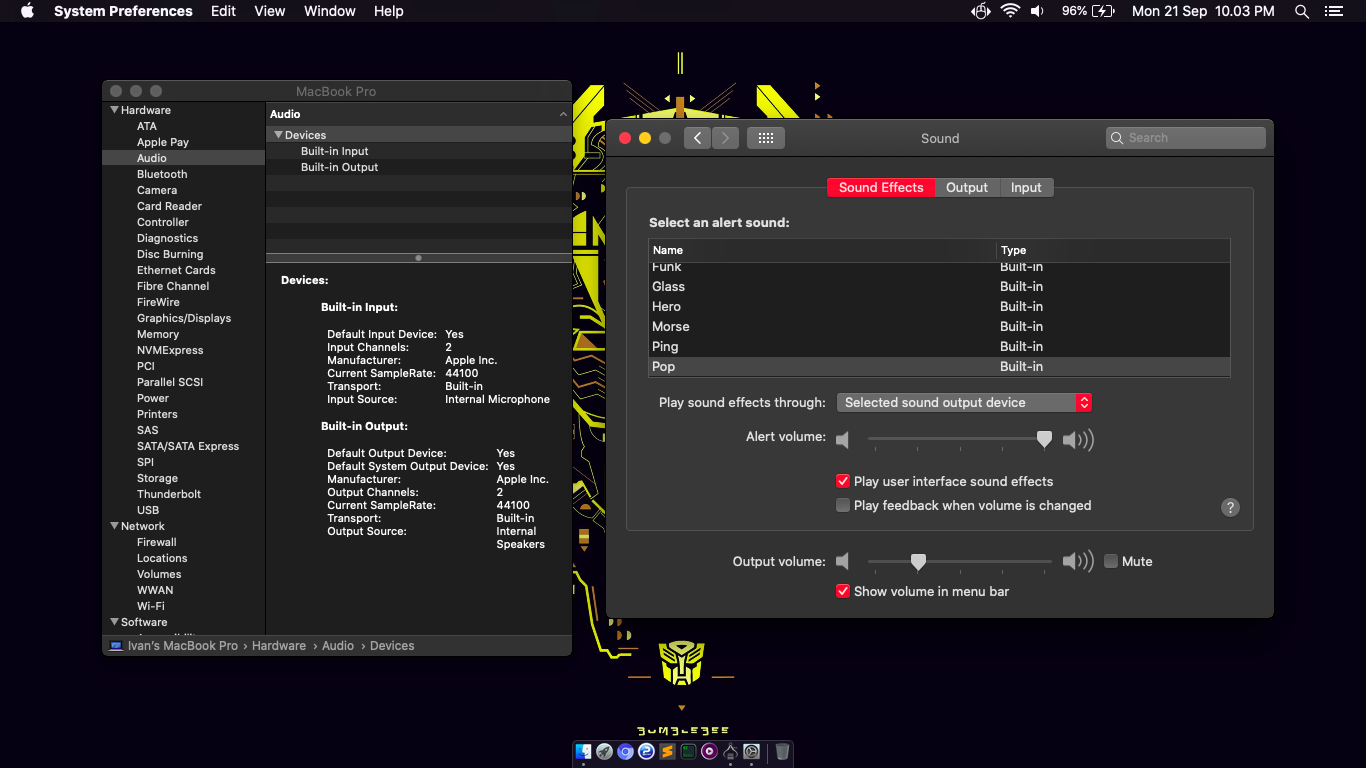Select the Hero alert sound

(x=939, y=306)
